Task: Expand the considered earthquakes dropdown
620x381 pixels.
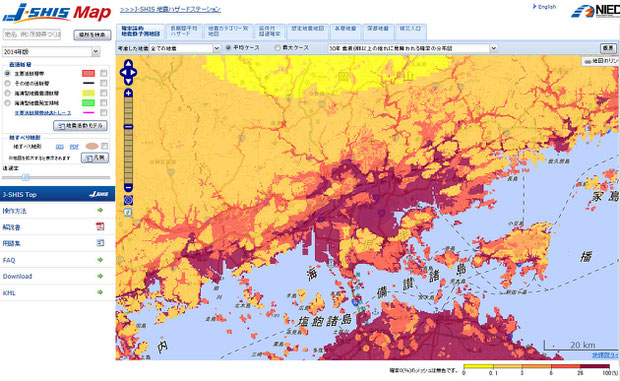Action: coord(185,48)
